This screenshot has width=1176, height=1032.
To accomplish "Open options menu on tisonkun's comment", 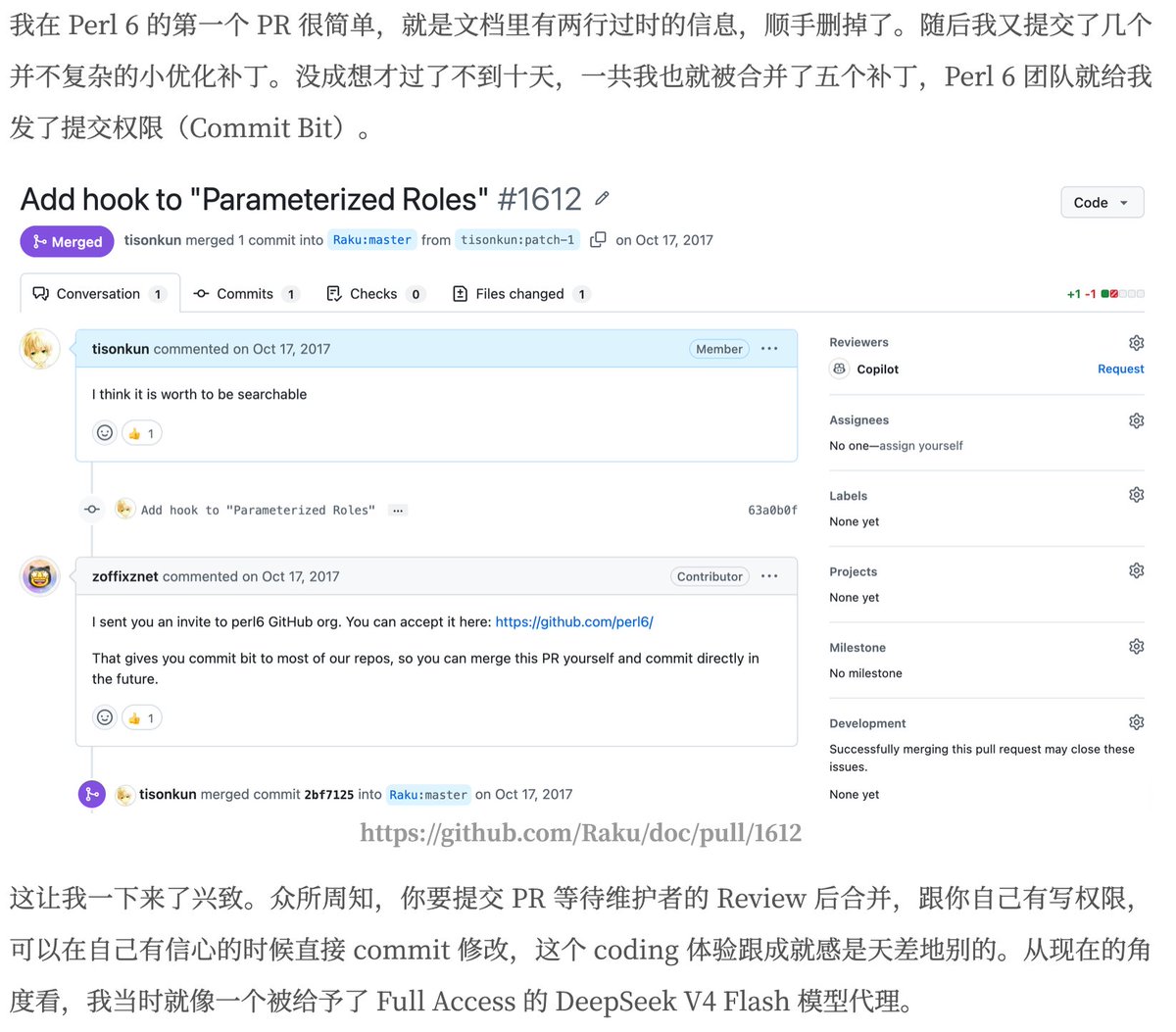I will coord(769,349).
